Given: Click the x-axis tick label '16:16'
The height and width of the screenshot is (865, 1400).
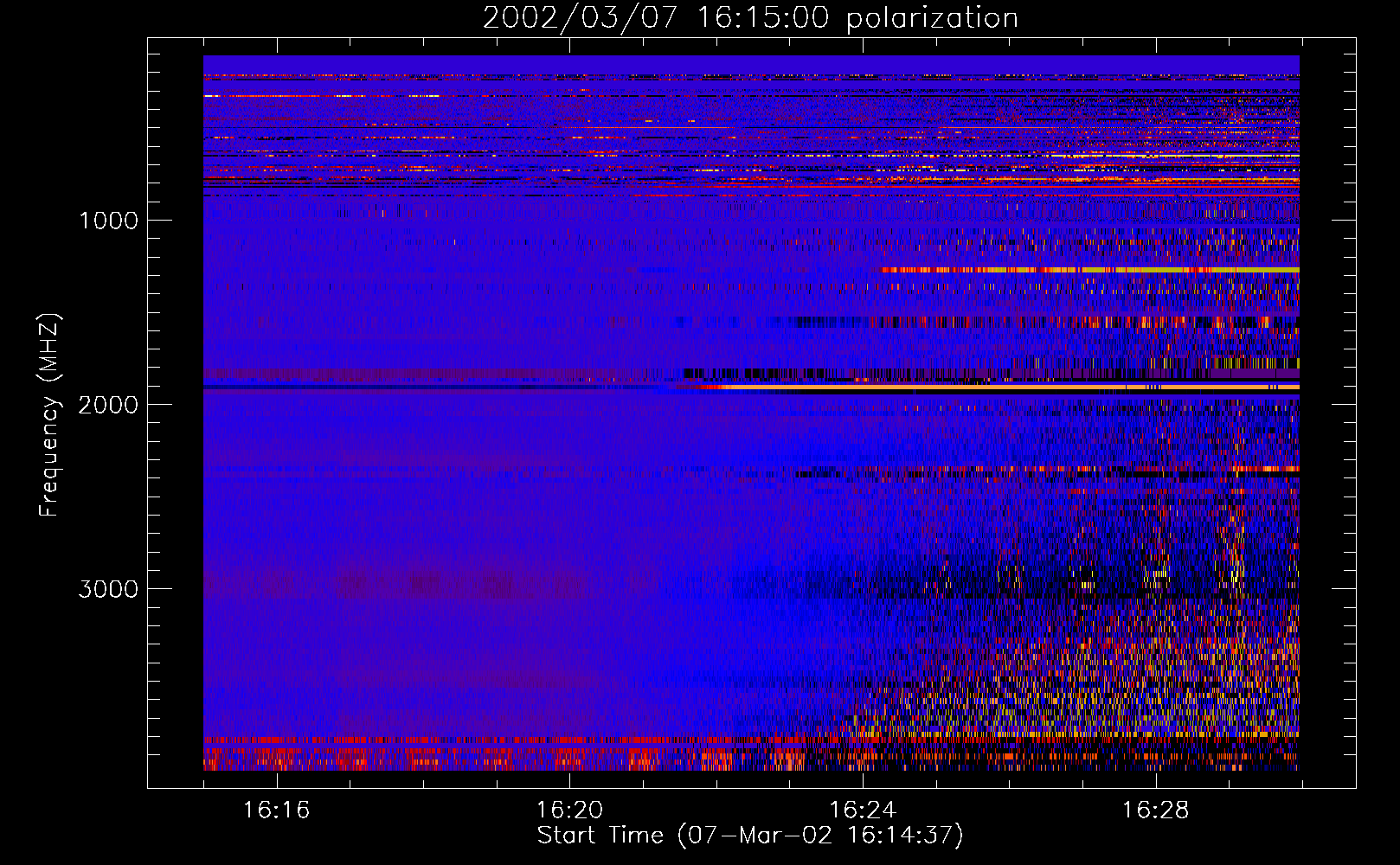Looking at the screenshot, I should pyautogui.click(x=276, y=810).
